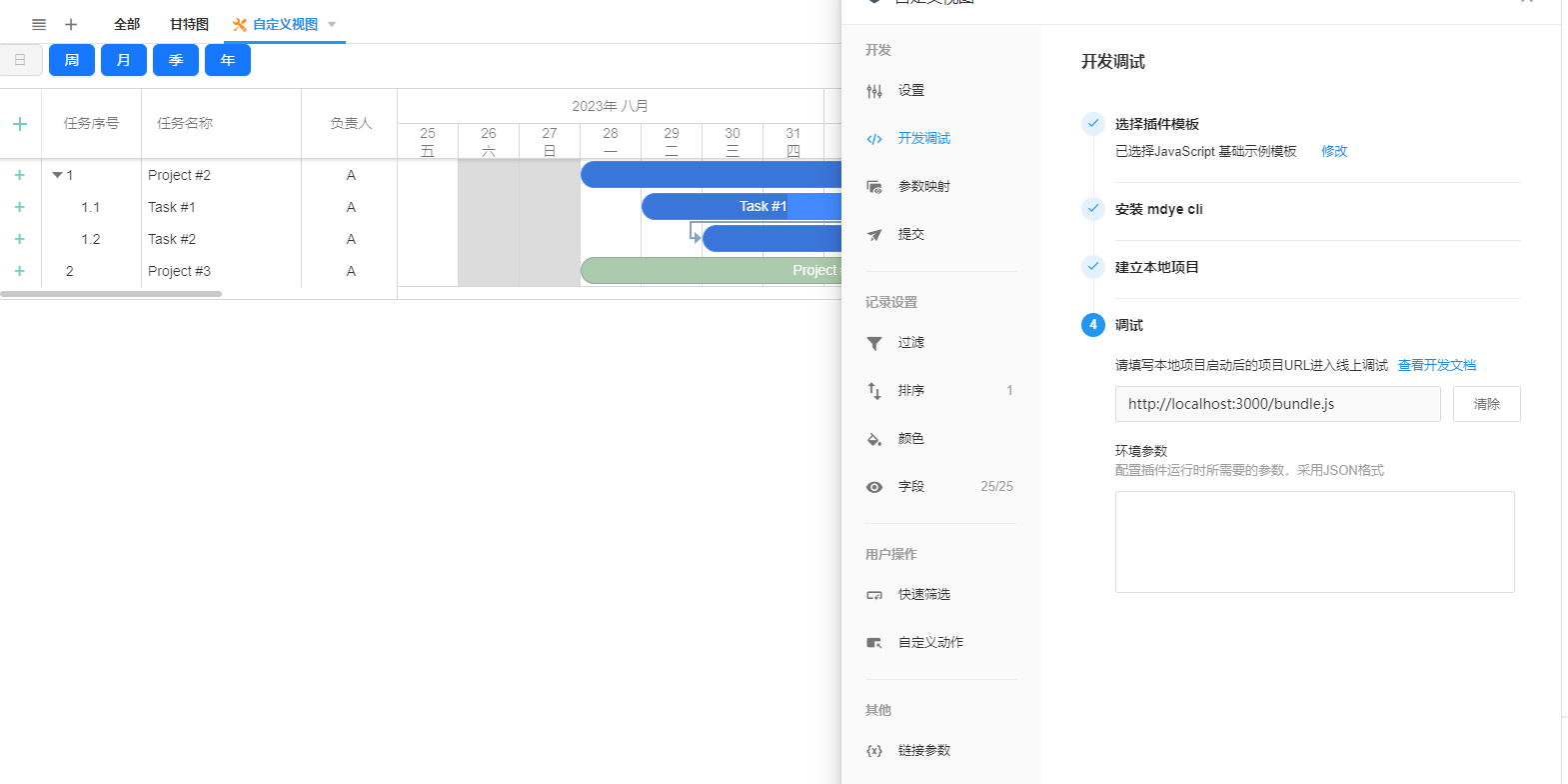Open the 查看开发文档 link

pyautogui.click(x=1436, y=366)
